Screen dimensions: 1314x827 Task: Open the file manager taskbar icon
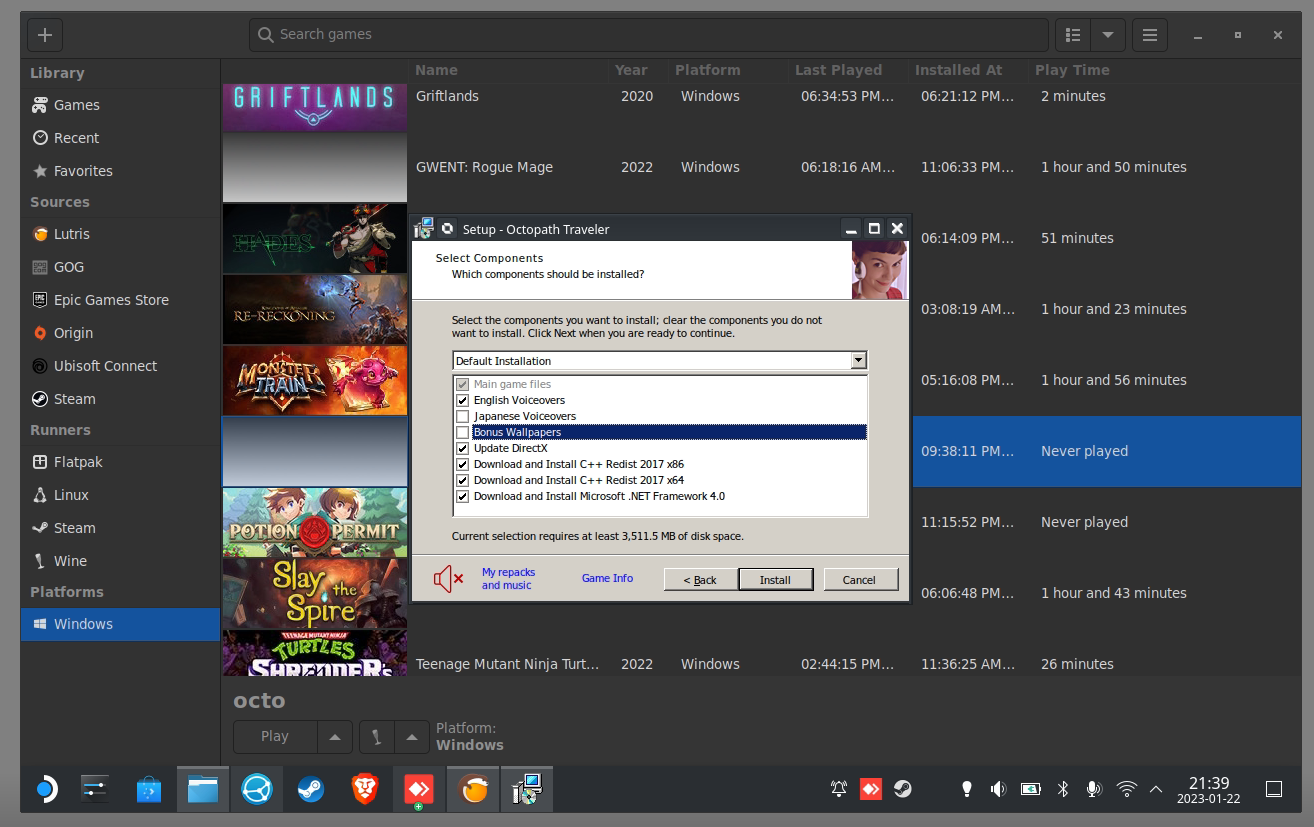click(x=203, y=790)
